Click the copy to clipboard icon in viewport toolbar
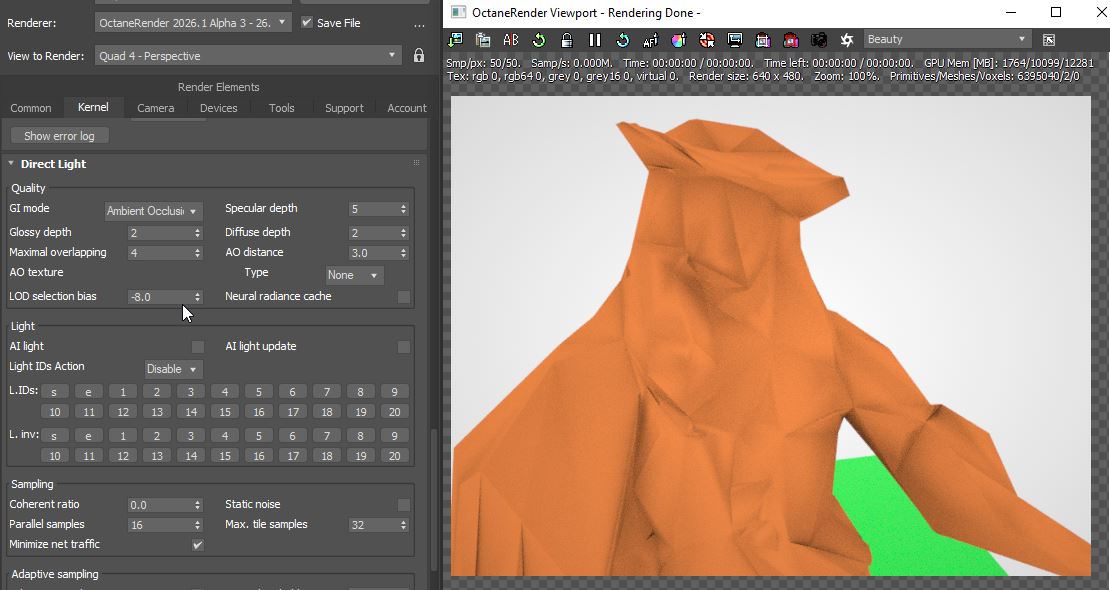 point(484,40)
